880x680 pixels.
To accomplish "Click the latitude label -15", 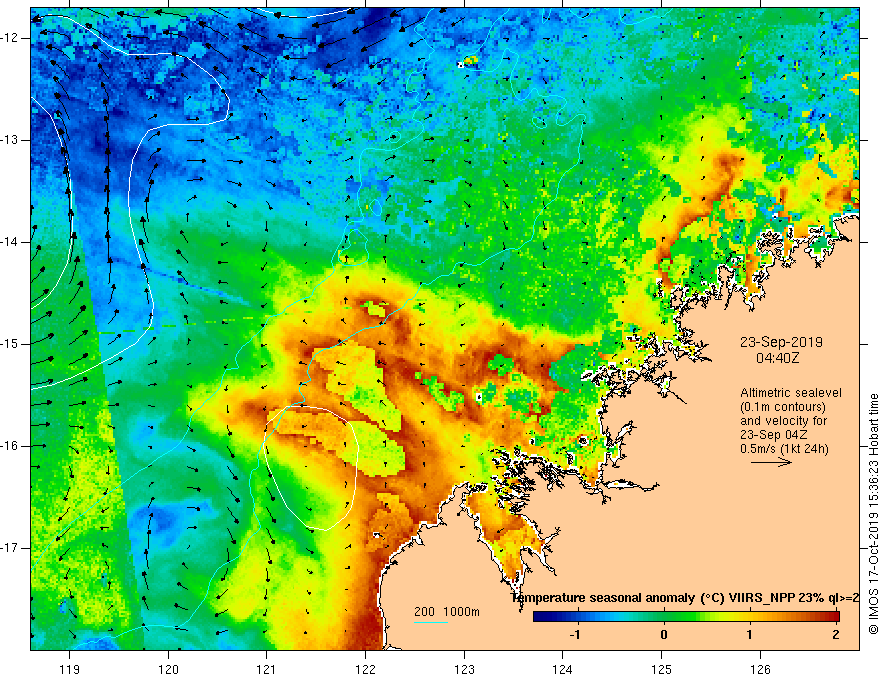I will 11,344.
